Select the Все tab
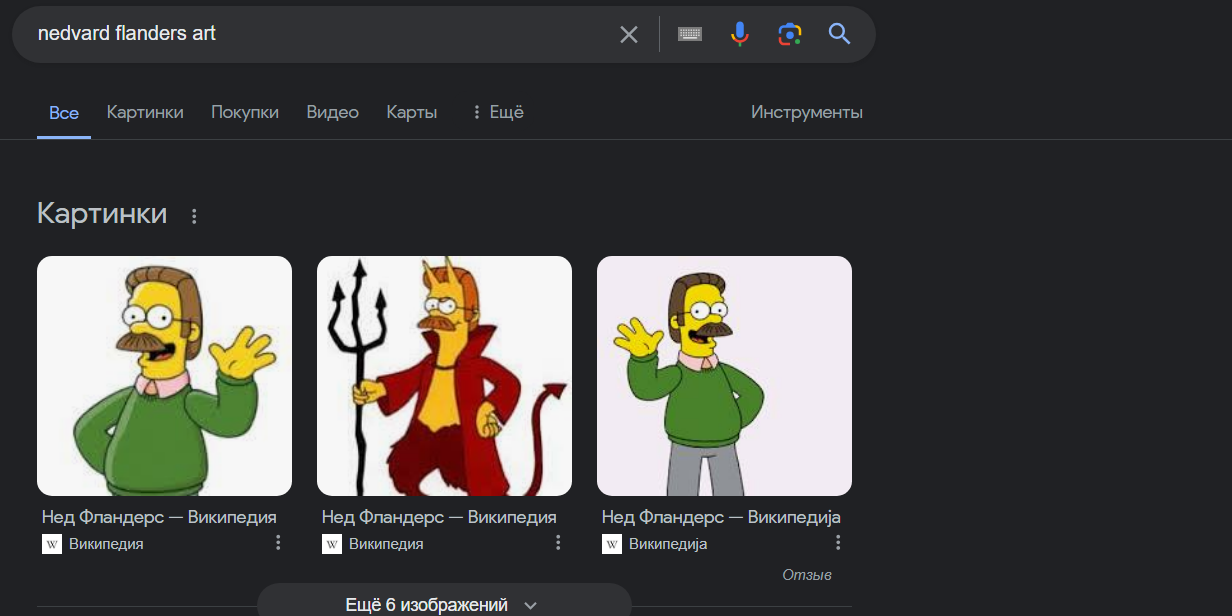 (x=64, y=113)
